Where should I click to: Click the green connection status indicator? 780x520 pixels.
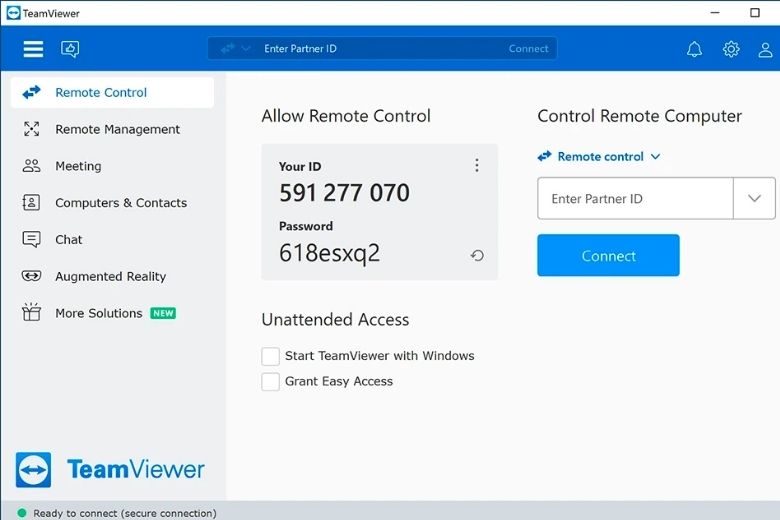pos(22,513)
